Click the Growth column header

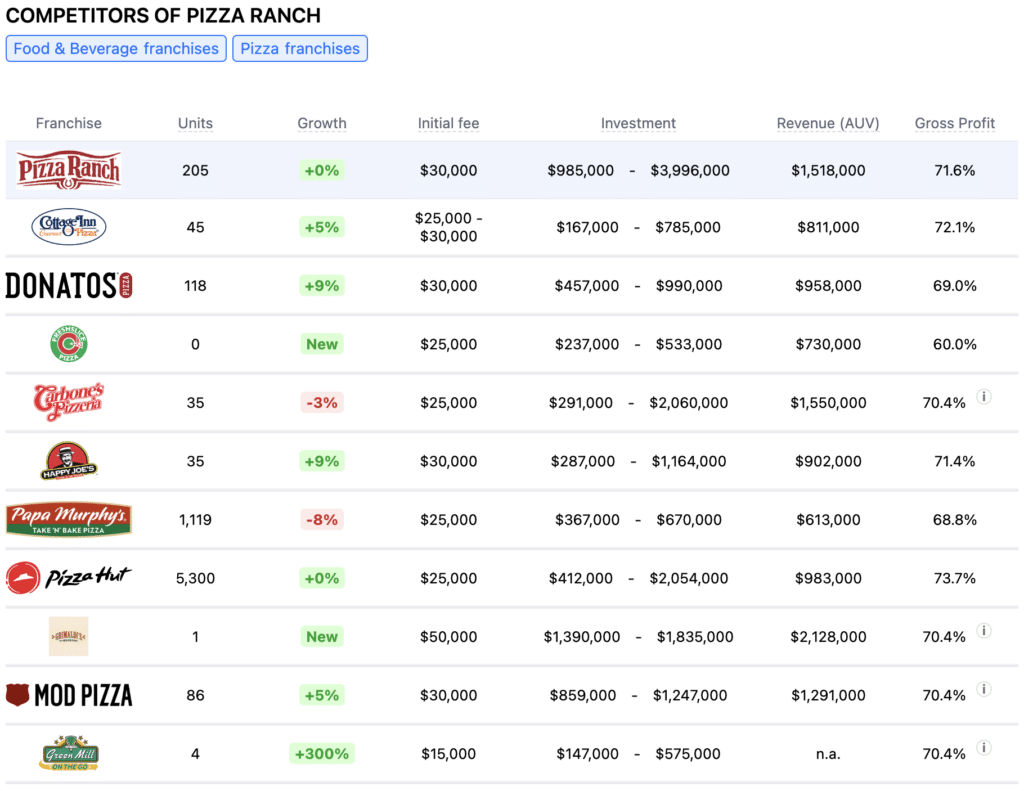(322, 123)
